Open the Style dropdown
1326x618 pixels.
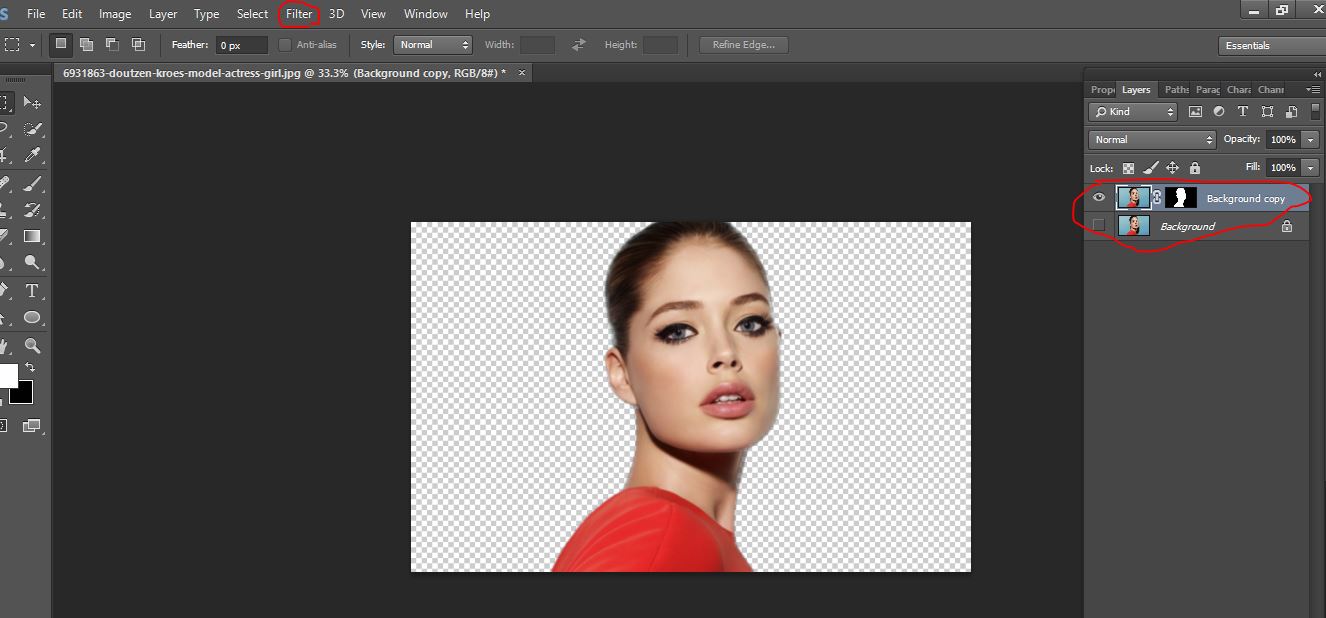point(432,44)
